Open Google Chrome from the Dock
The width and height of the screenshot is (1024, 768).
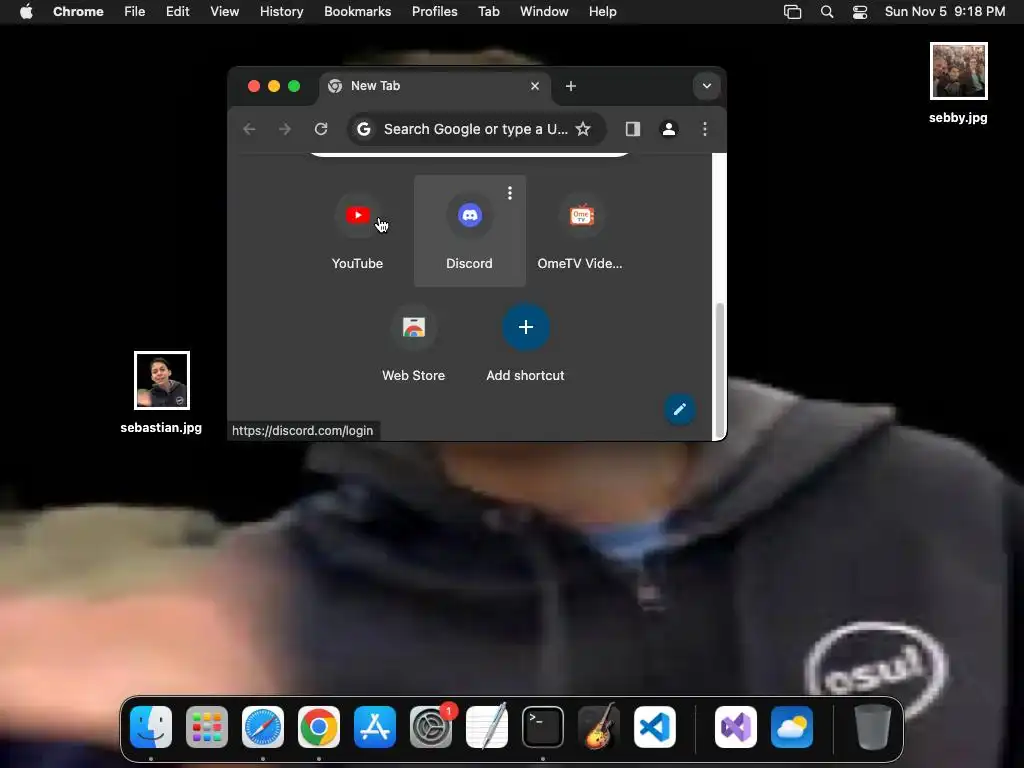[x=319, y=727]
